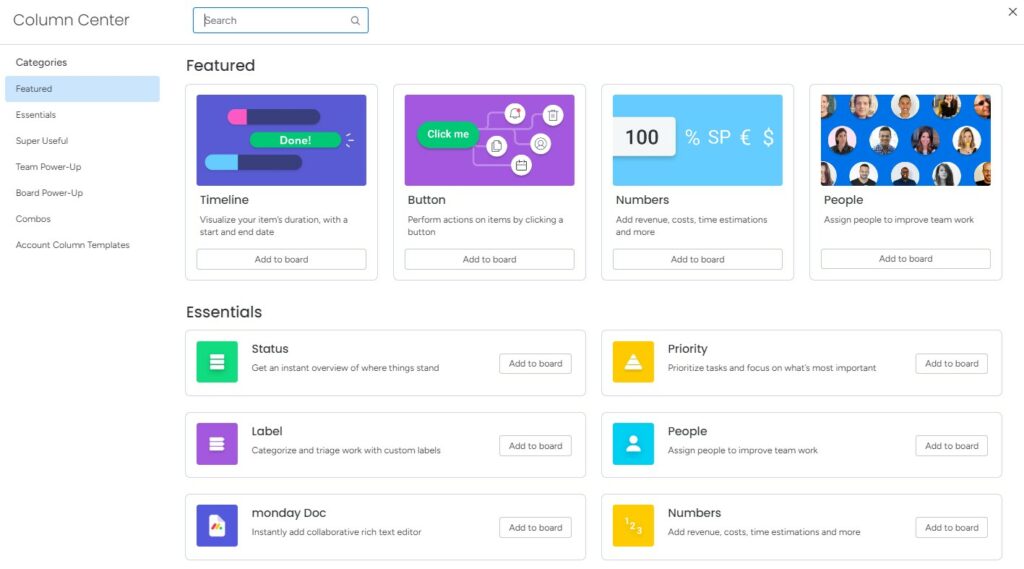Screen dimensions: 1024x569
Task: Select the Essentials category
Action: click(36, 115)
